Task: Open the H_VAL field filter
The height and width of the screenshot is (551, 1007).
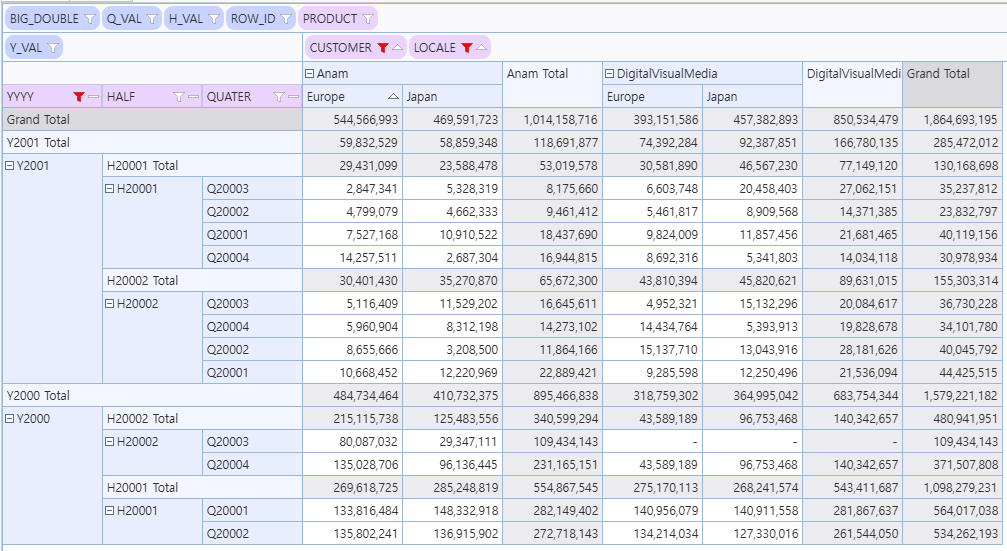Action: (x=214, y=19)
